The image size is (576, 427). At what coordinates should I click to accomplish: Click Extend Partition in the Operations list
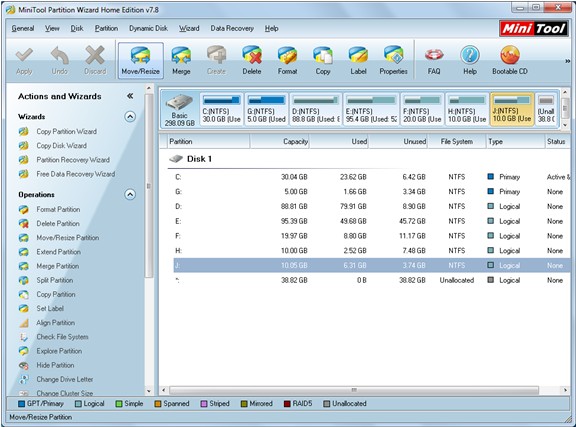tap(58, 252)
